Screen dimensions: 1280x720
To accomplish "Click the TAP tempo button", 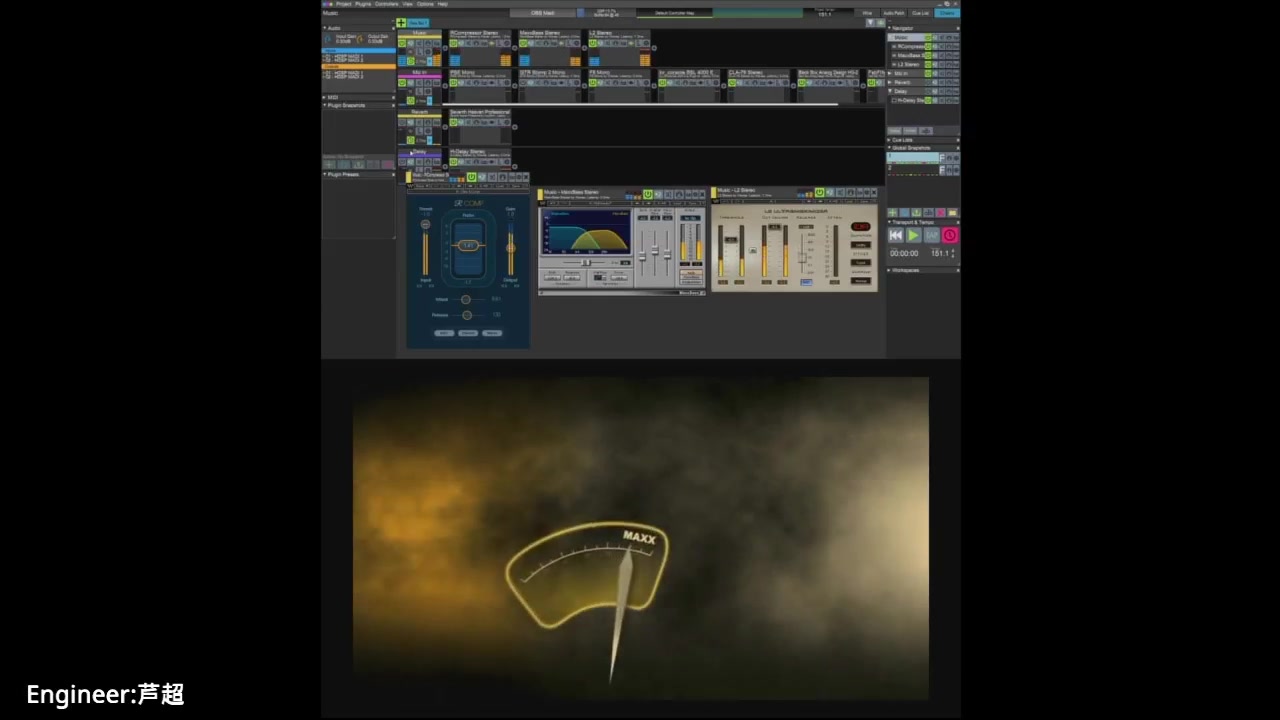I will tap(932, 235).
